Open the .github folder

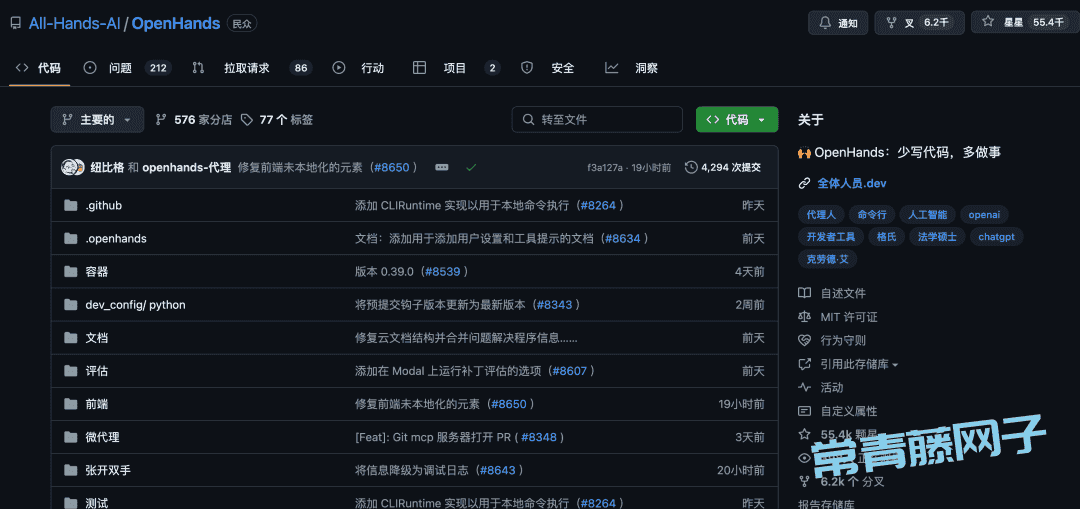pyautogui.click(x=104, y=205)
